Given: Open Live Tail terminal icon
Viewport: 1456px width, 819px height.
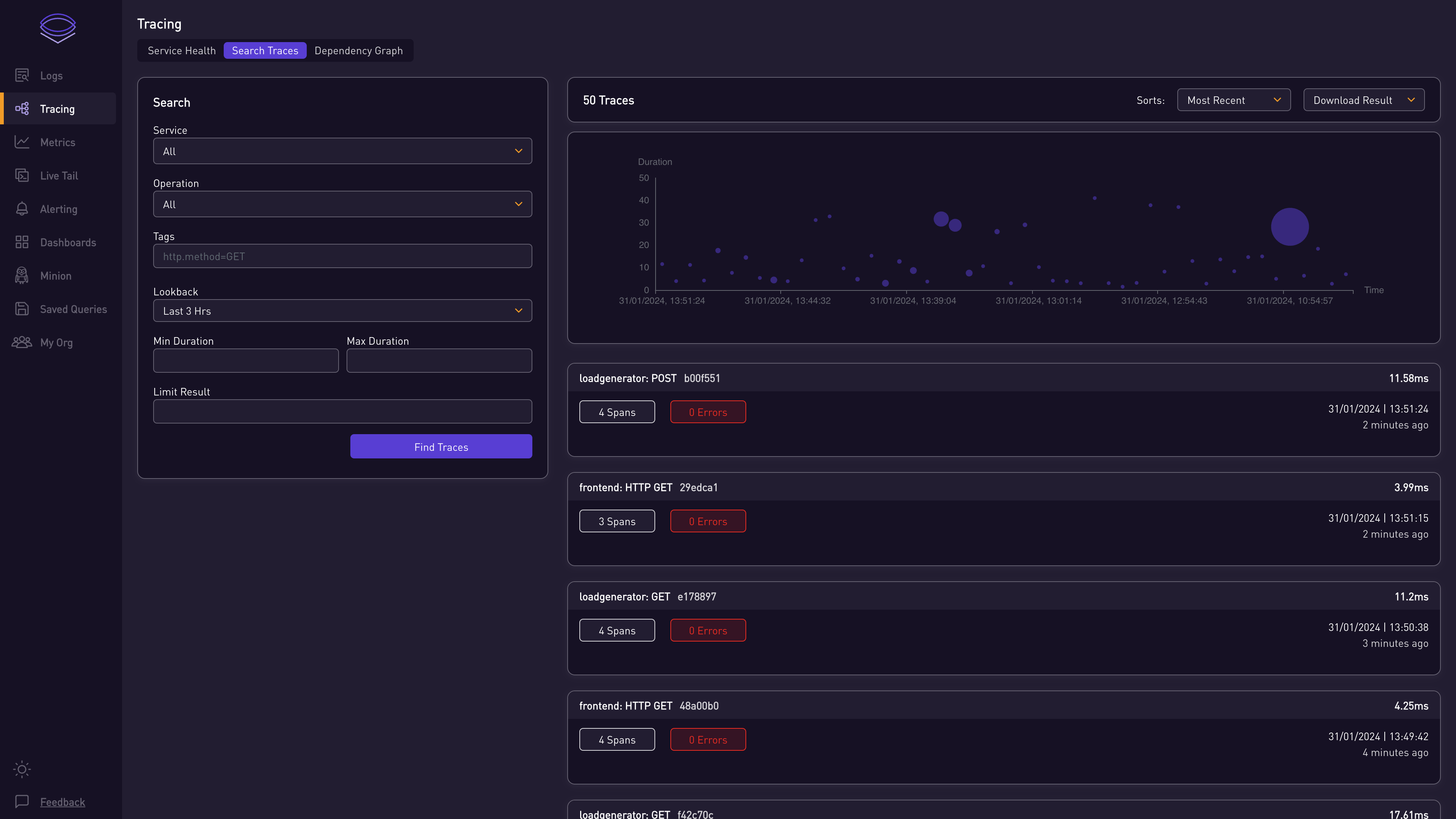Looking at the screenshot, I should pyautogui.click(x=22, y=175).
